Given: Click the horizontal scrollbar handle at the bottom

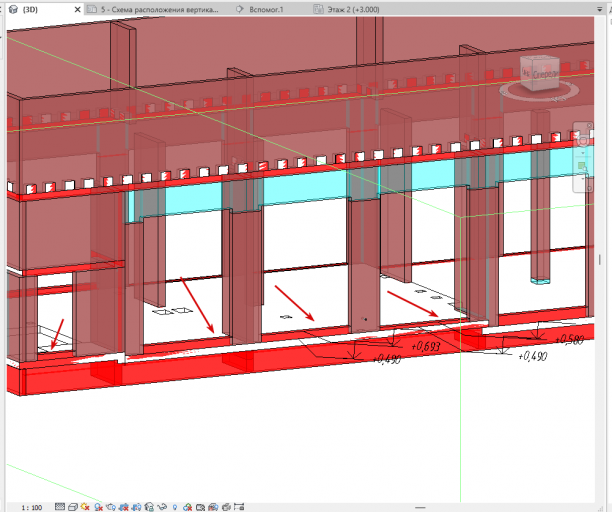Looking at the screenshot, I should pos(420,507).
